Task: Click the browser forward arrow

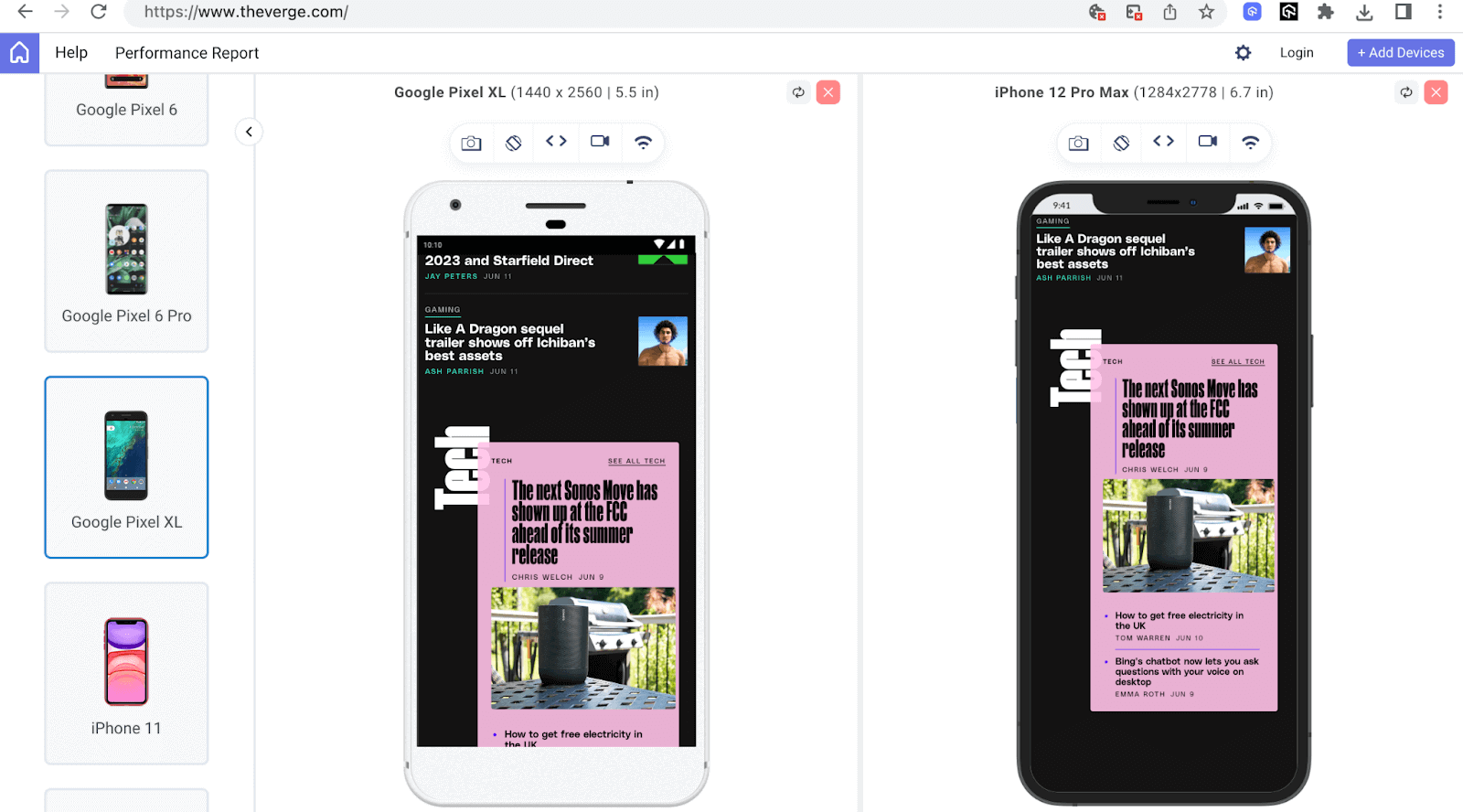Action: click(61, 12)
